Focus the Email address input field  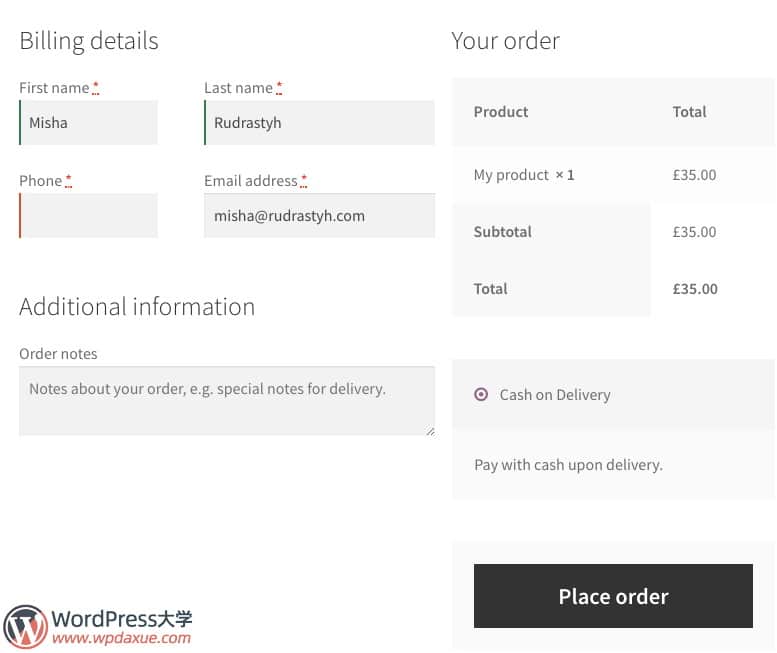click(319, 216)
